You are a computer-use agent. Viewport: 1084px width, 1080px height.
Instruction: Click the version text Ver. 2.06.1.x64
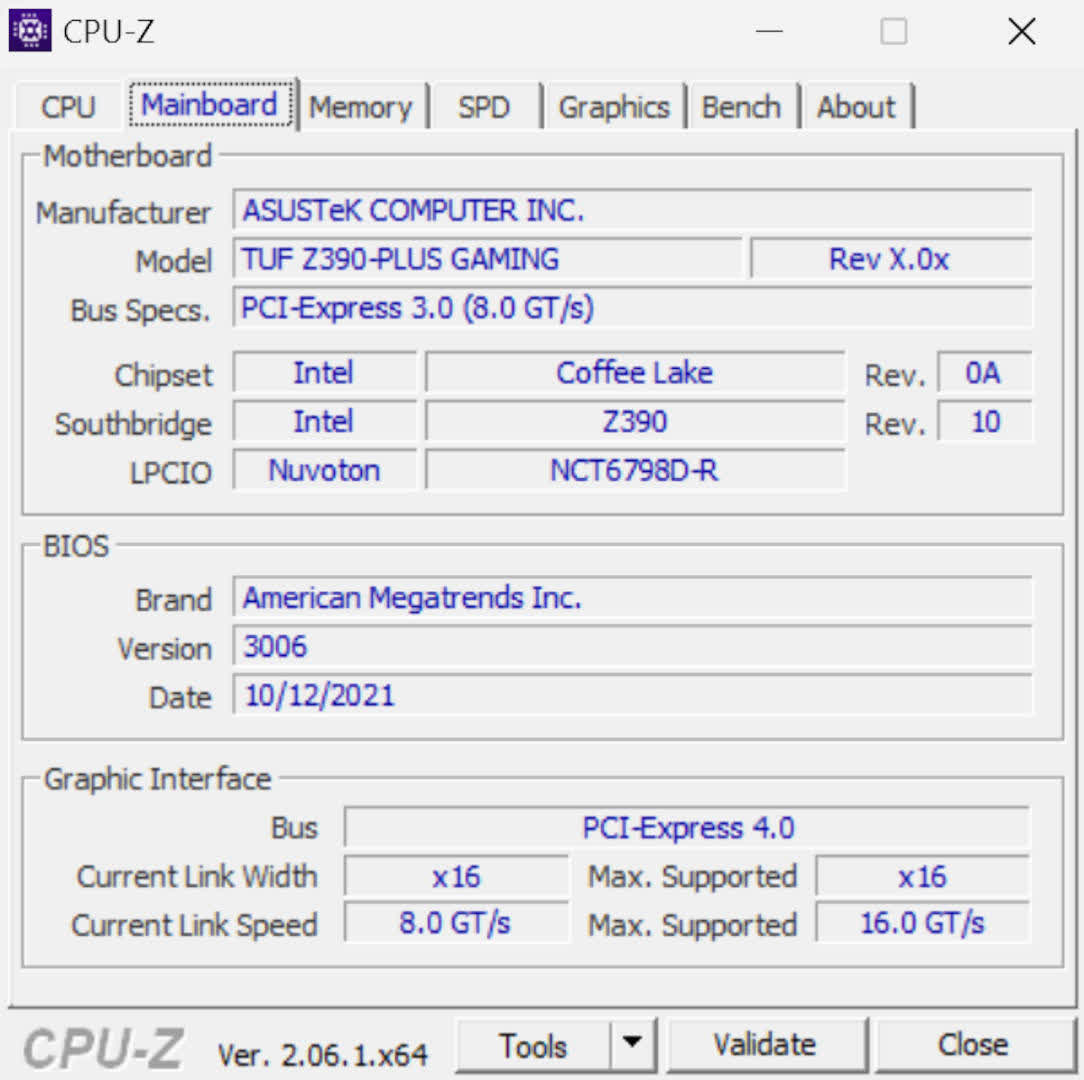322,1055
